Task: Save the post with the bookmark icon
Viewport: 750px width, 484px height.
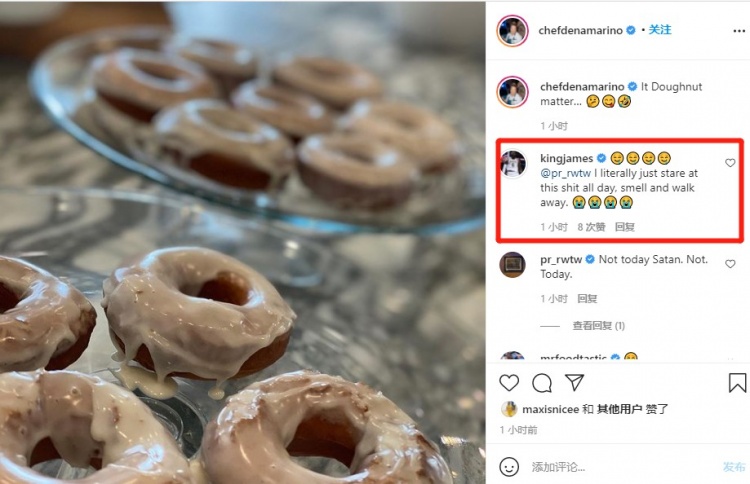Action: pyautogui.click(x=737, y=383)
